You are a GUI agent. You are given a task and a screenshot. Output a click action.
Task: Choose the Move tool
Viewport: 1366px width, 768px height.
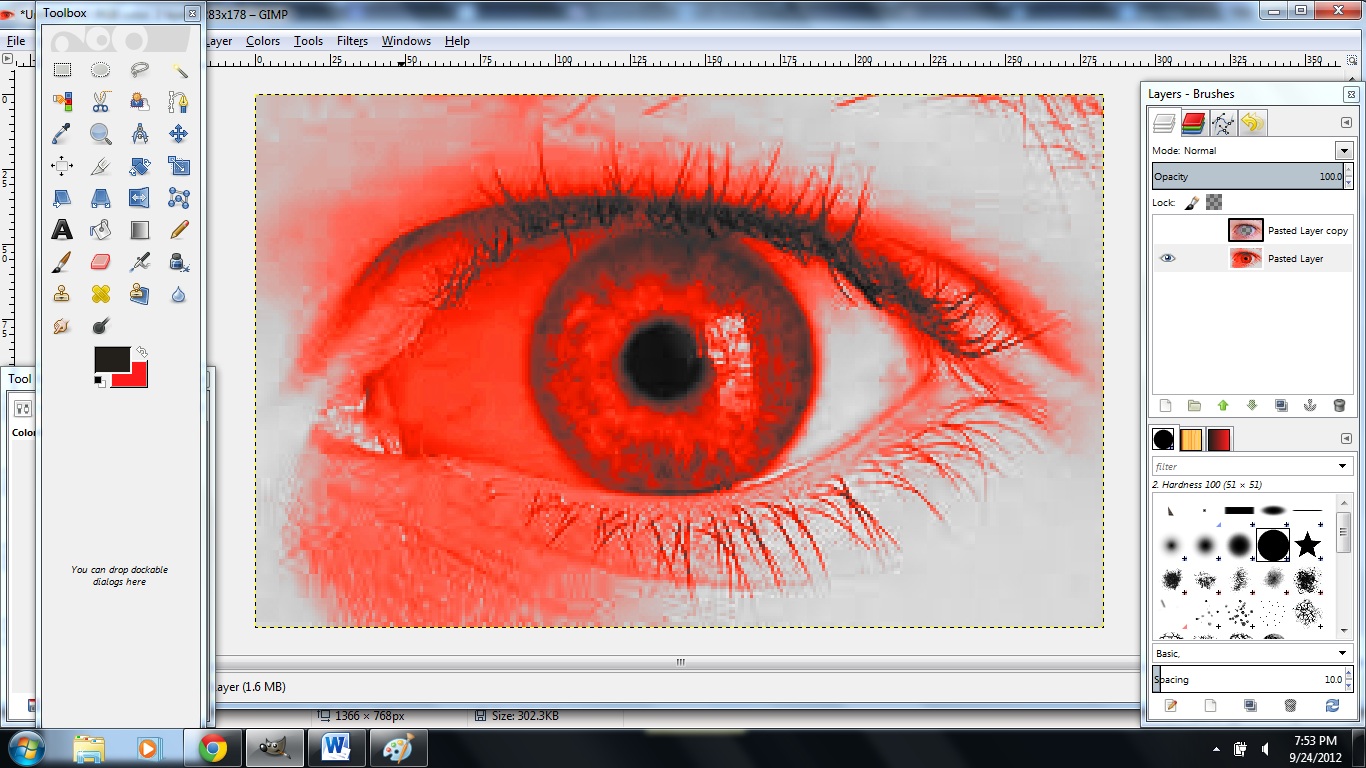point(179,134)
